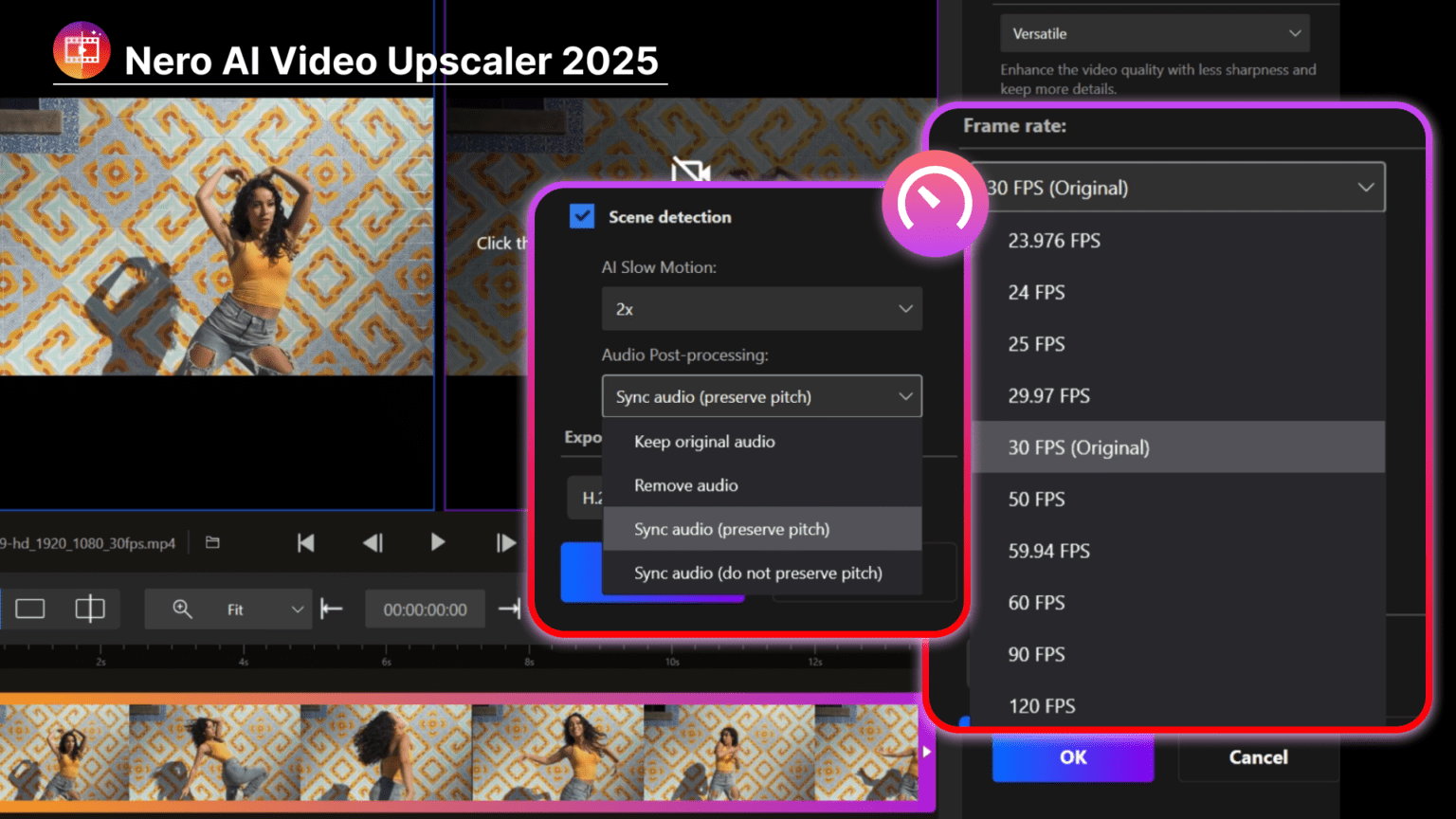
Task: Choose Remove audio from the post-processing menu
Action: (685, 484)
